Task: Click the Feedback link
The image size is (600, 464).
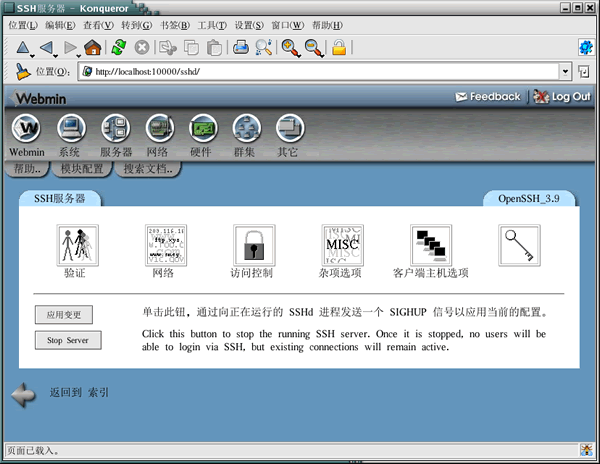Action: (x=488, y=97)
